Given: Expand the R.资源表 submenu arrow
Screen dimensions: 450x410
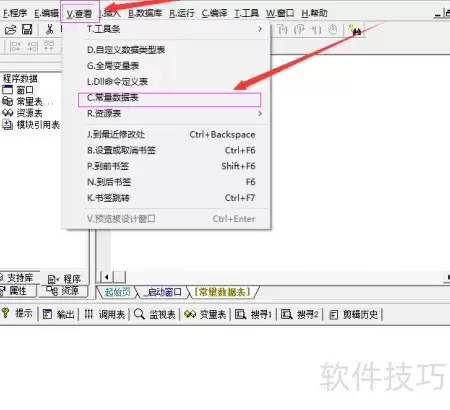Looking at the screenshot, I should (260, 114).
